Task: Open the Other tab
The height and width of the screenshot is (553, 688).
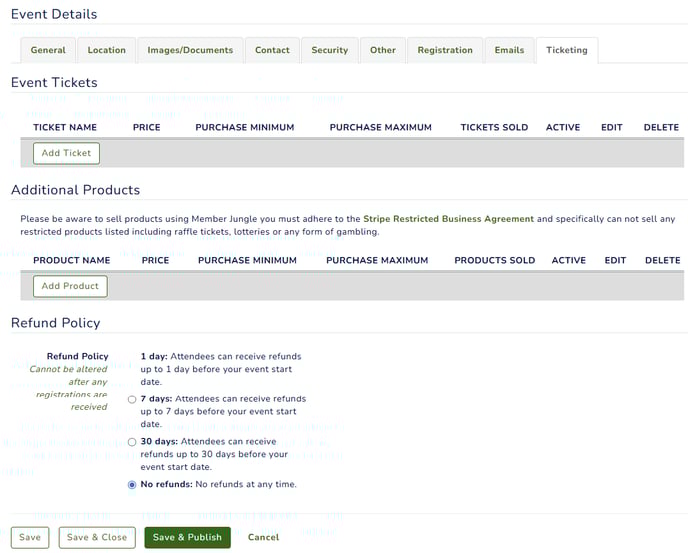Action: coord(383,50)
